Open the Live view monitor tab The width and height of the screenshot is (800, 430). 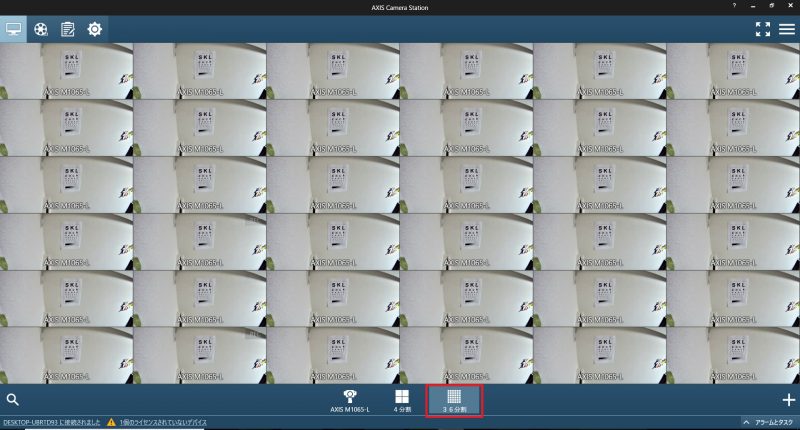(x=13, y=29)
